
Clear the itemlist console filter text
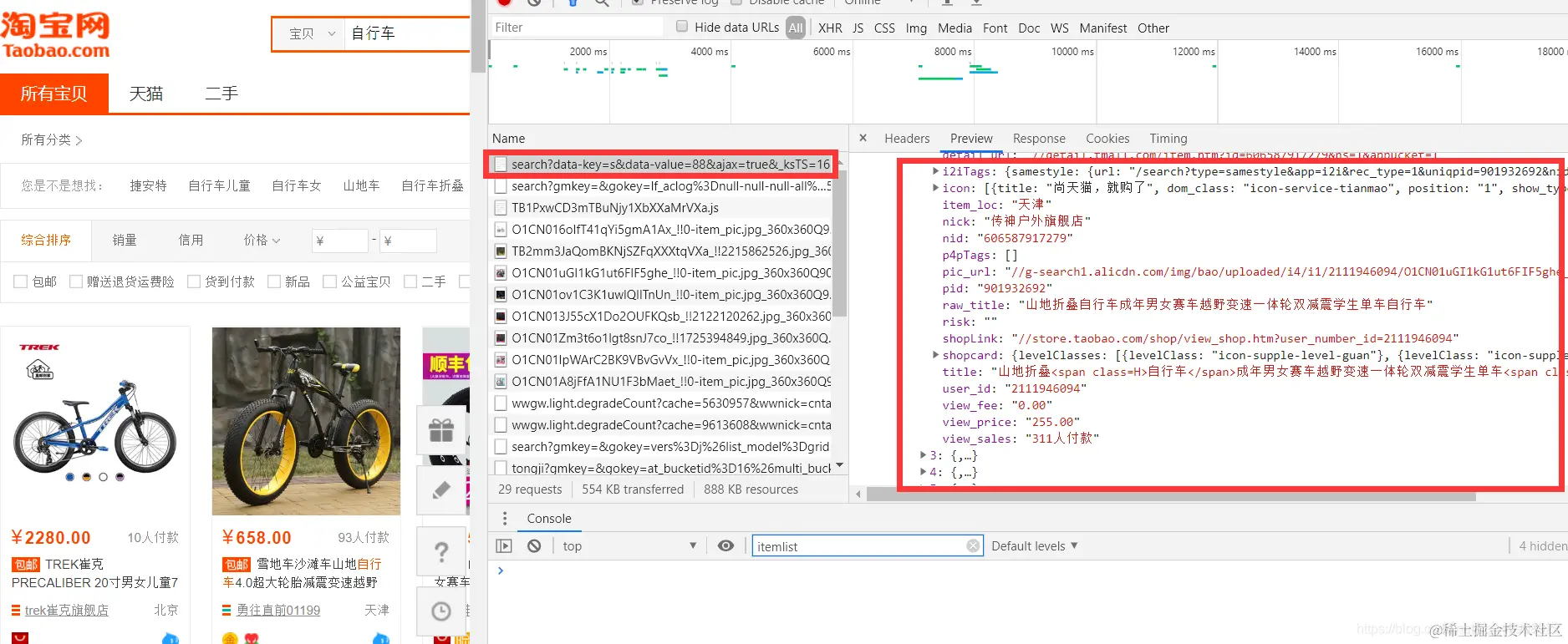973,545
